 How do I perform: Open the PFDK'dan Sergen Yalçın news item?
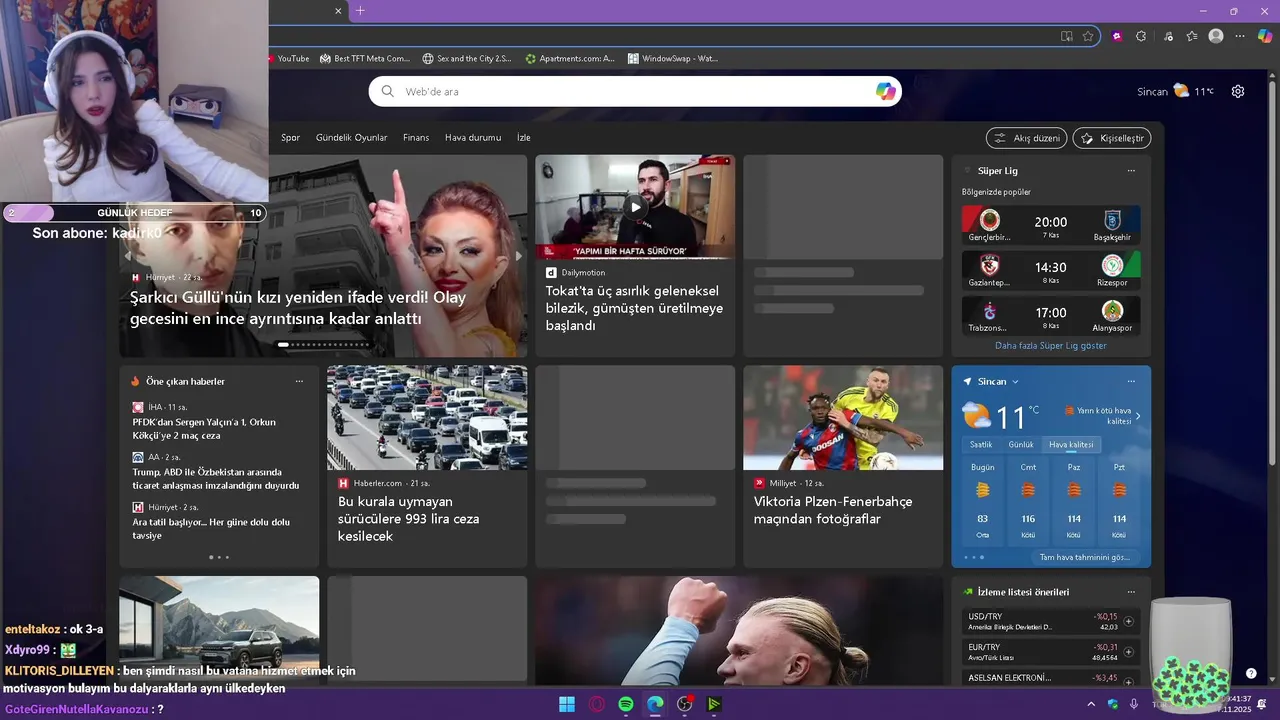click(x=204, y=429)
